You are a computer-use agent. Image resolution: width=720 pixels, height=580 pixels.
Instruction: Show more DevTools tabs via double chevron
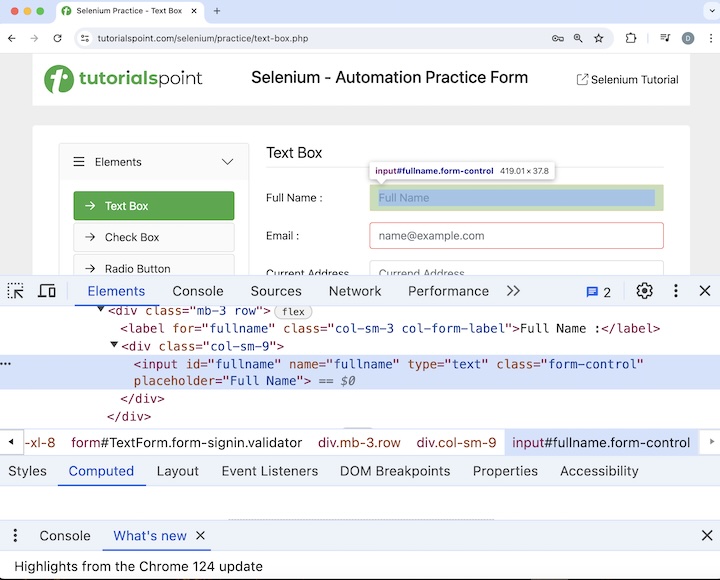tap(513, 291)
